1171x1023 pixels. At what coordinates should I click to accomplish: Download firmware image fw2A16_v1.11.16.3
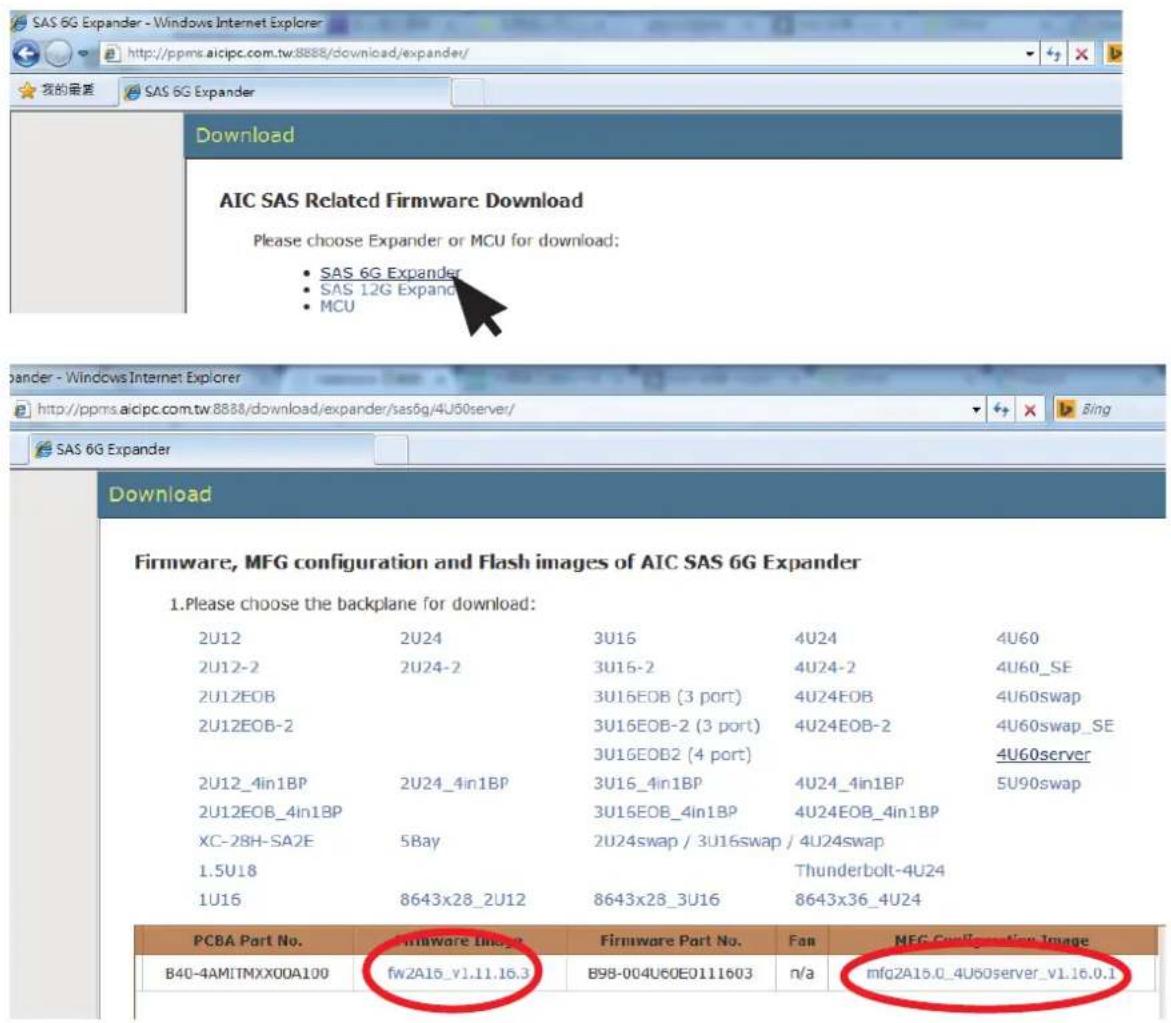coord(459,974)
